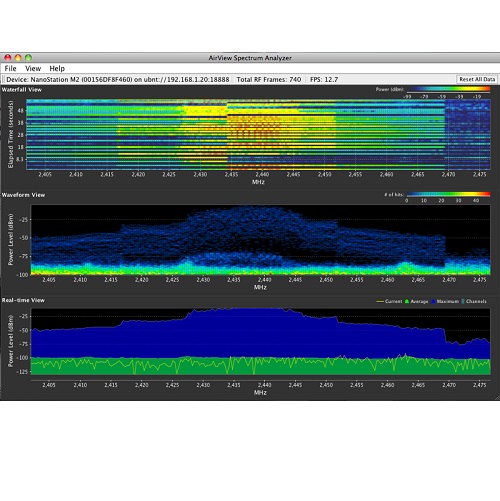Click the yellow minimize window button

[x=18, y=58]
